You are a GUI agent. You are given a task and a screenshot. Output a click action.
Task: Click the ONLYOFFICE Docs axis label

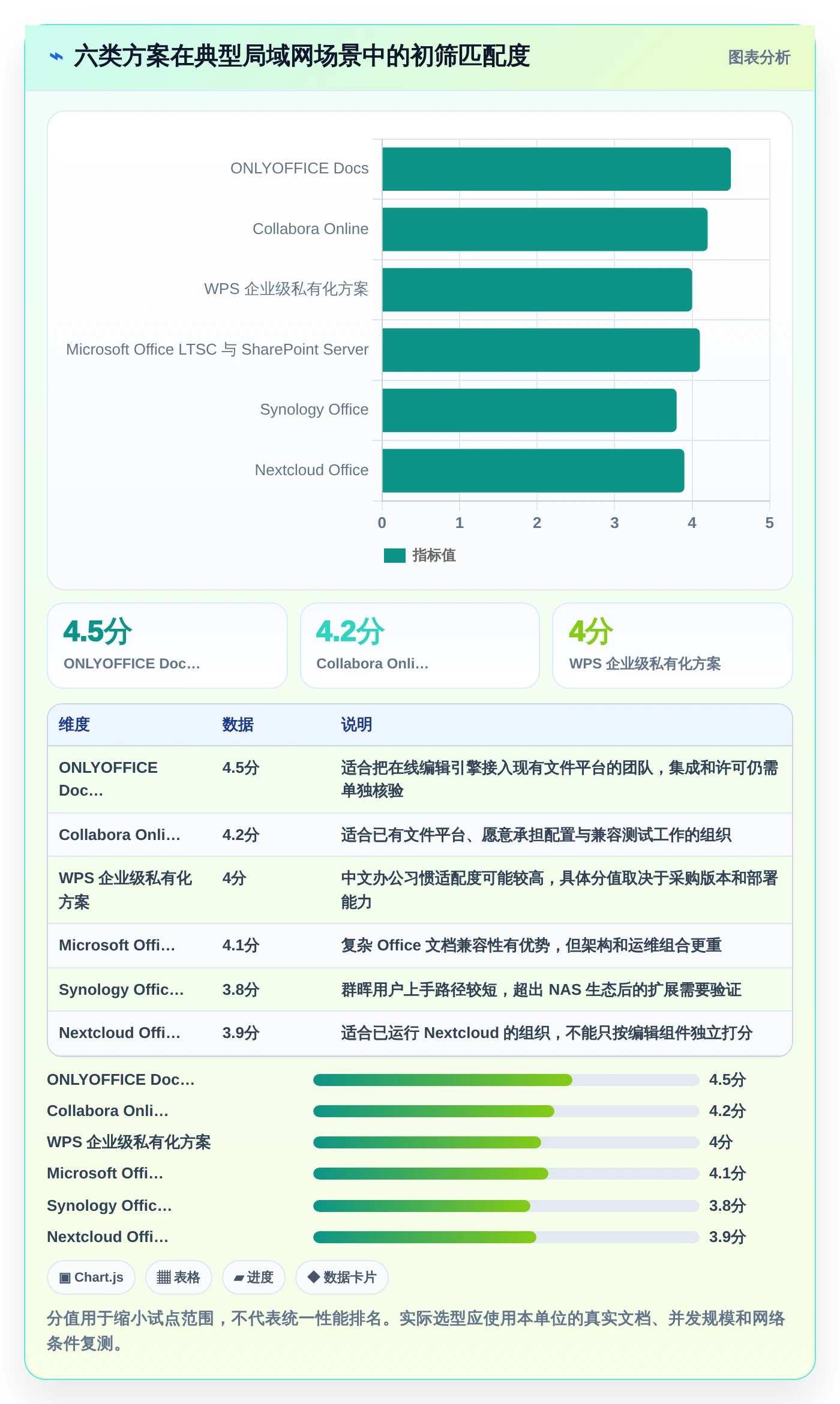[x=299, y=168]
